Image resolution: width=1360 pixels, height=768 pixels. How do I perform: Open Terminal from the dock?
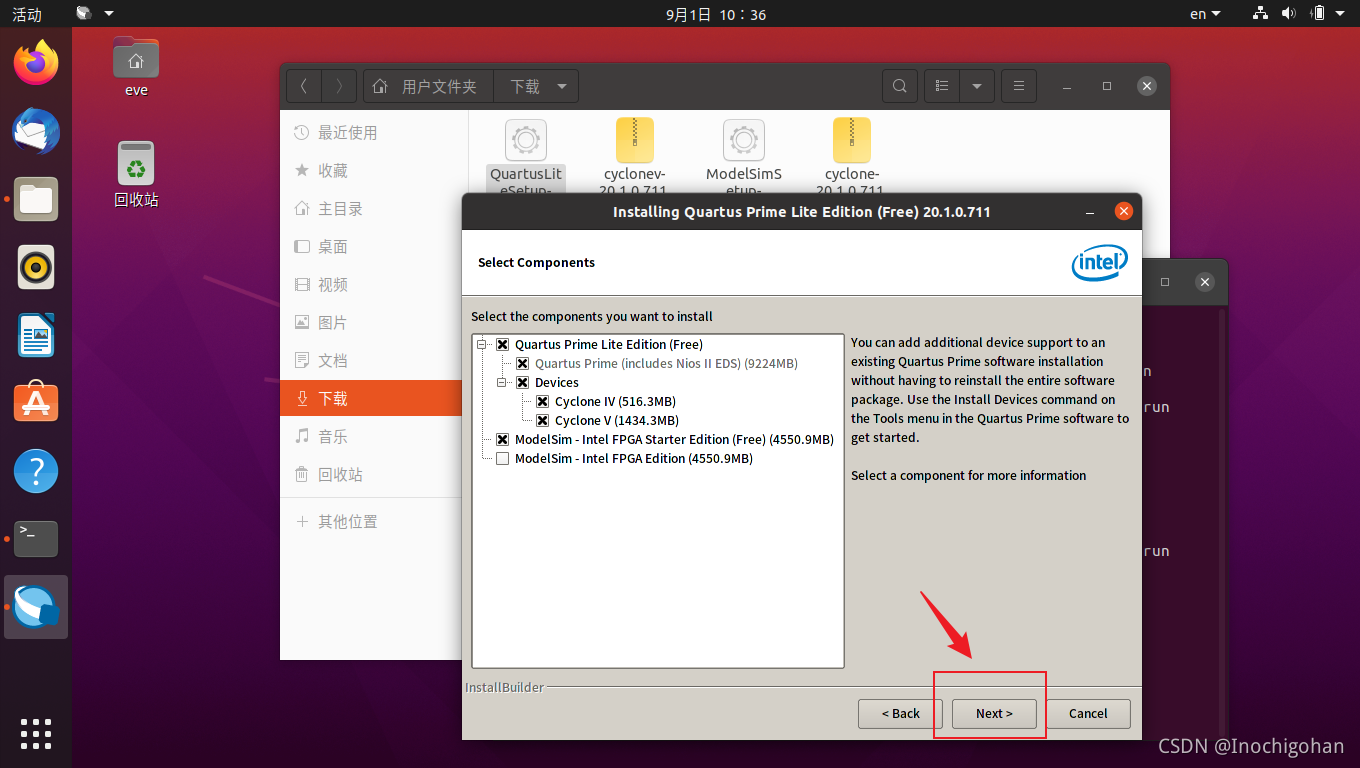(x=36, y=539)
